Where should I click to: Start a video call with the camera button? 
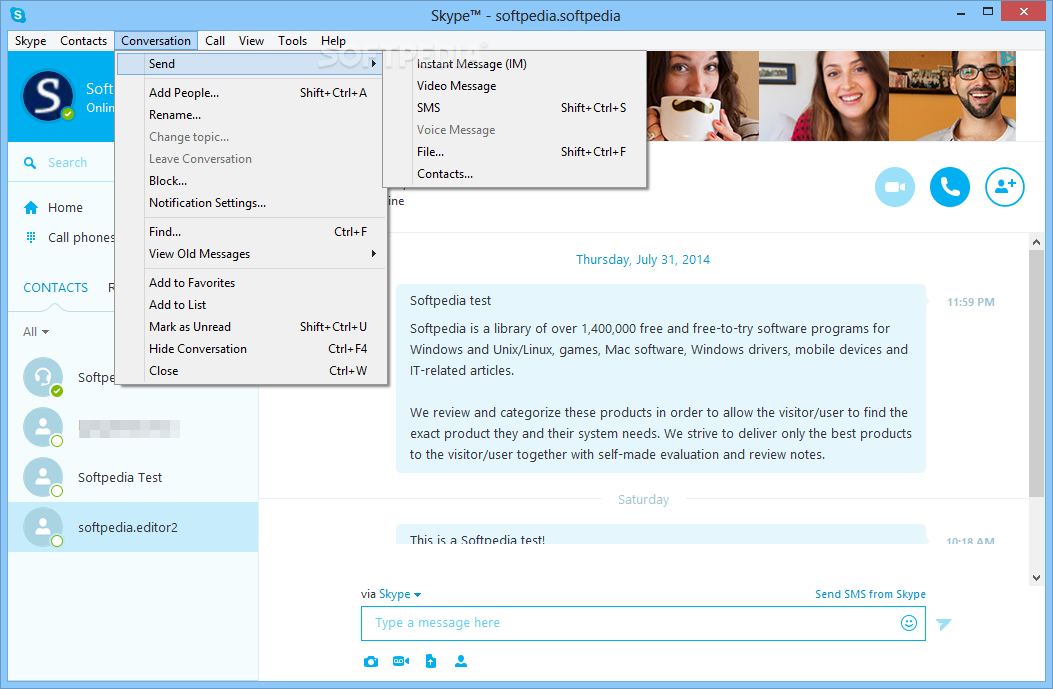pyautogui.click(x=895, y=187)
